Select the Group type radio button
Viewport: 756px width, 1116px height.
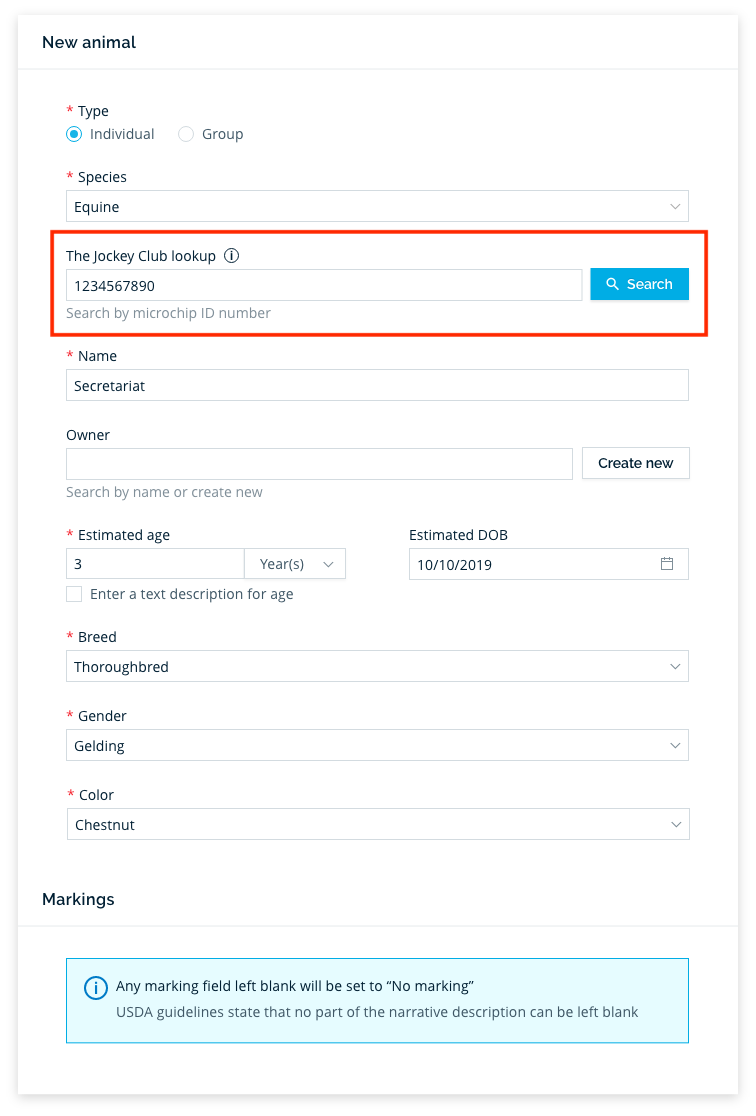coord(186,134)
